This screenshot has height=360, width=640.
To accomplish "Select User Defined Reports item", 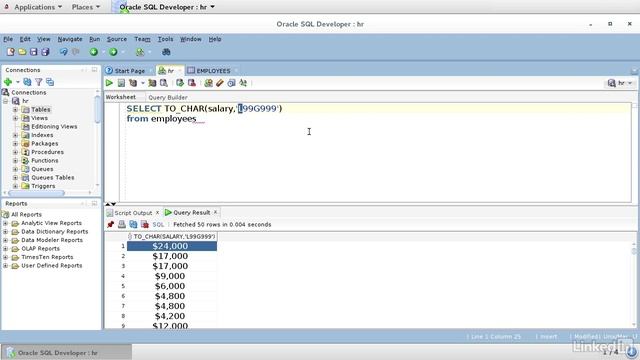I will (51, 266).
